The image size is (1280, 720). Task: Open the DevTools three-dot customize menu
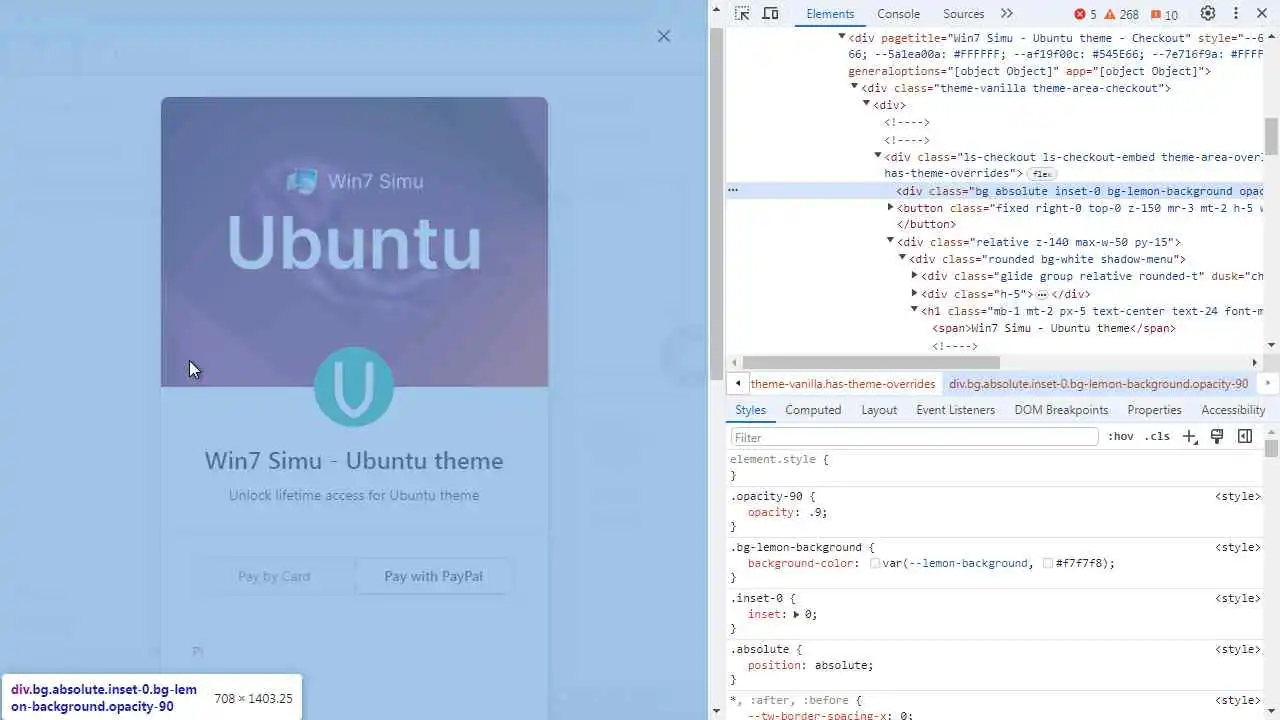coord(1236,14)
